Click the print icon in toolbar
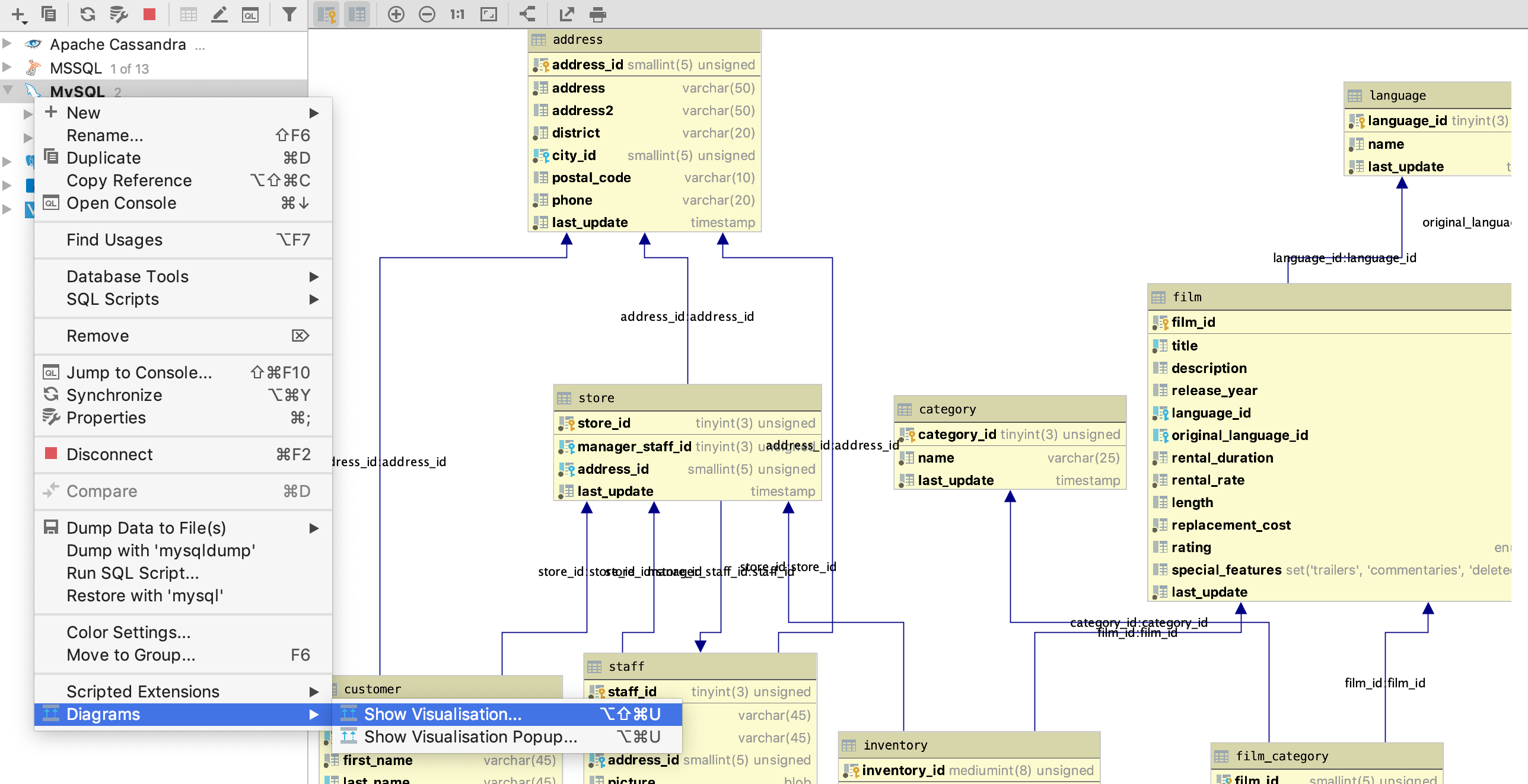The image size is (1528, 784). [600, 14]
